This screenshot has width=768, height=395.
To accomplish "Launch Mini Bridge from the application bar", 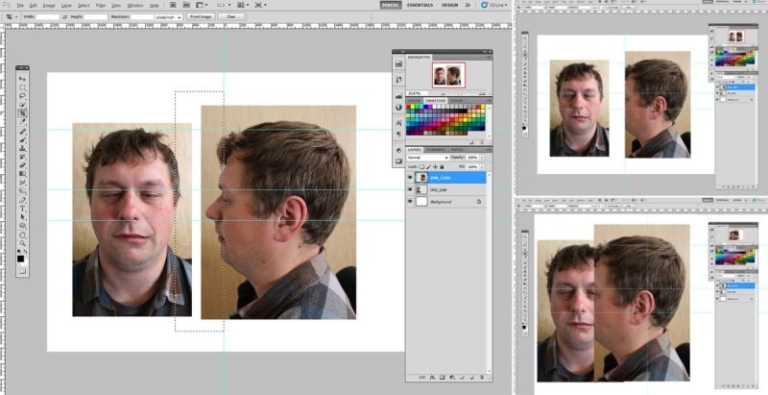I will pyautogui.click(x=186, y=5).
